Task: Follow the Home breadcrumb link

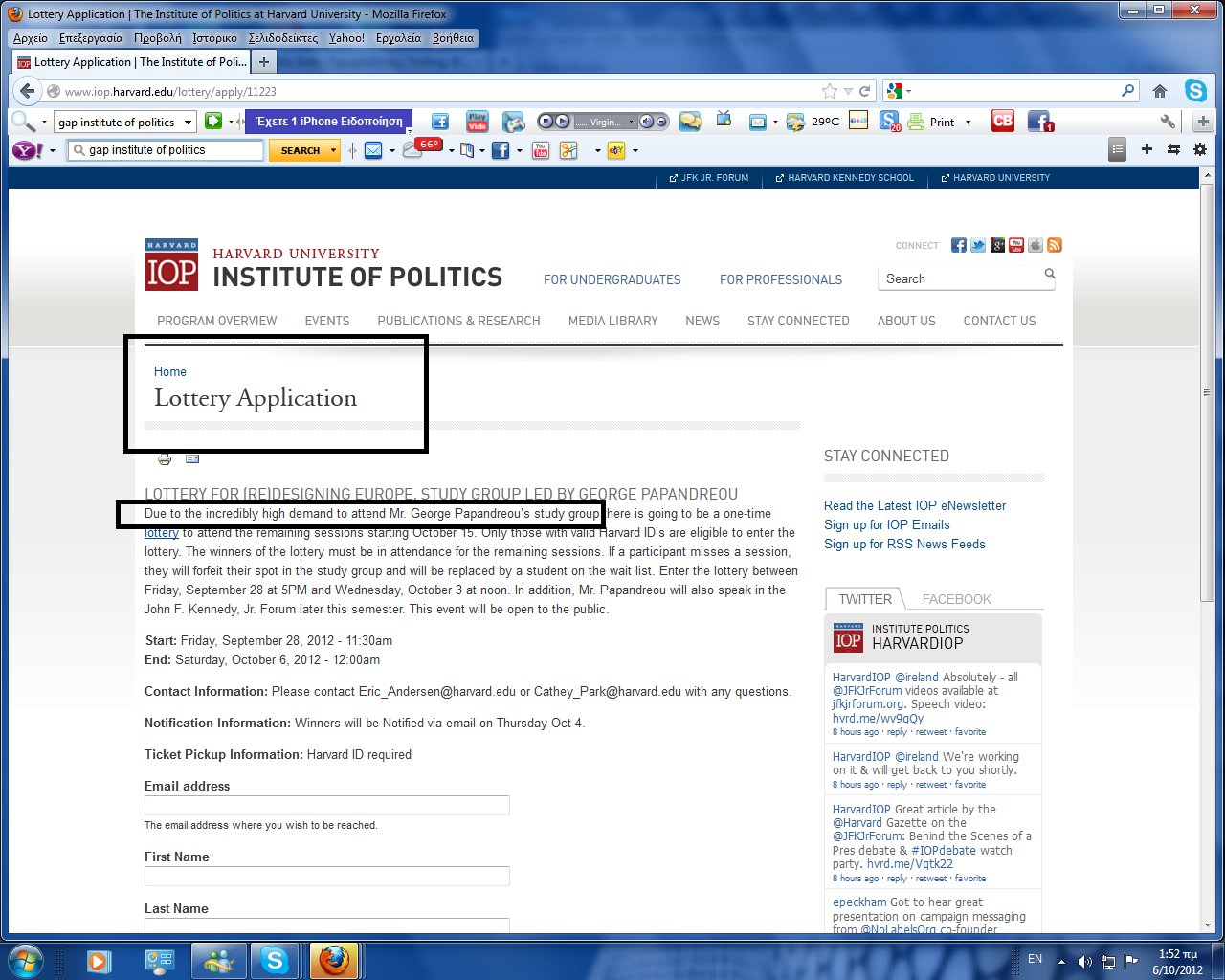Action: click(170, 371)
